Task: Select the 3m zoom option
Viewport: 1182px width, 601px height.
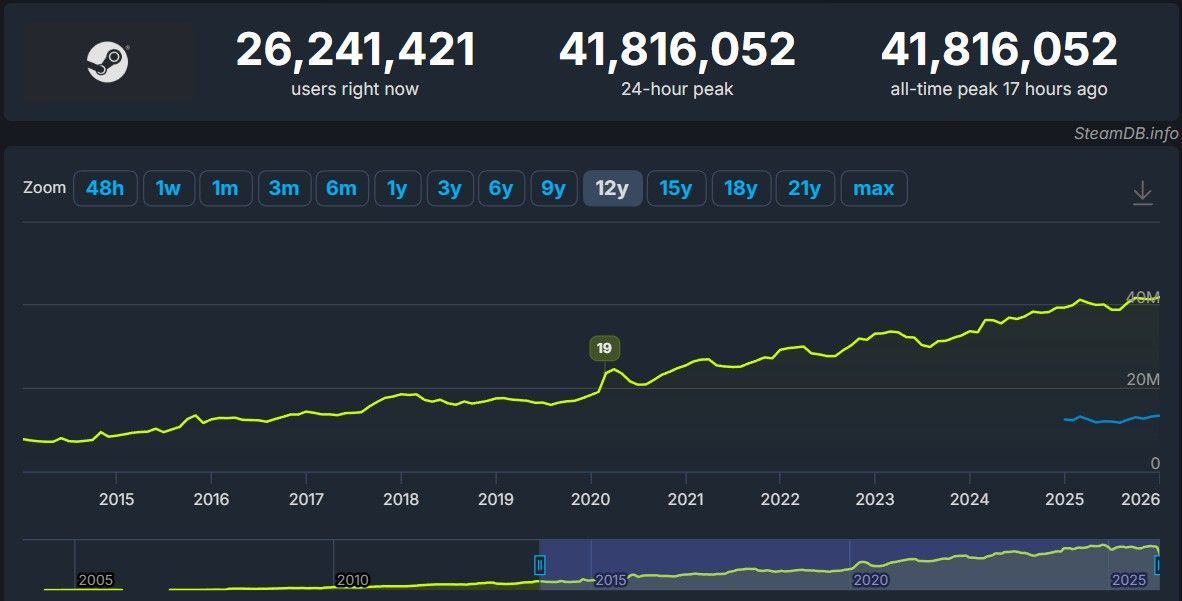Action: pyautogui.click(x=284, y=188)
